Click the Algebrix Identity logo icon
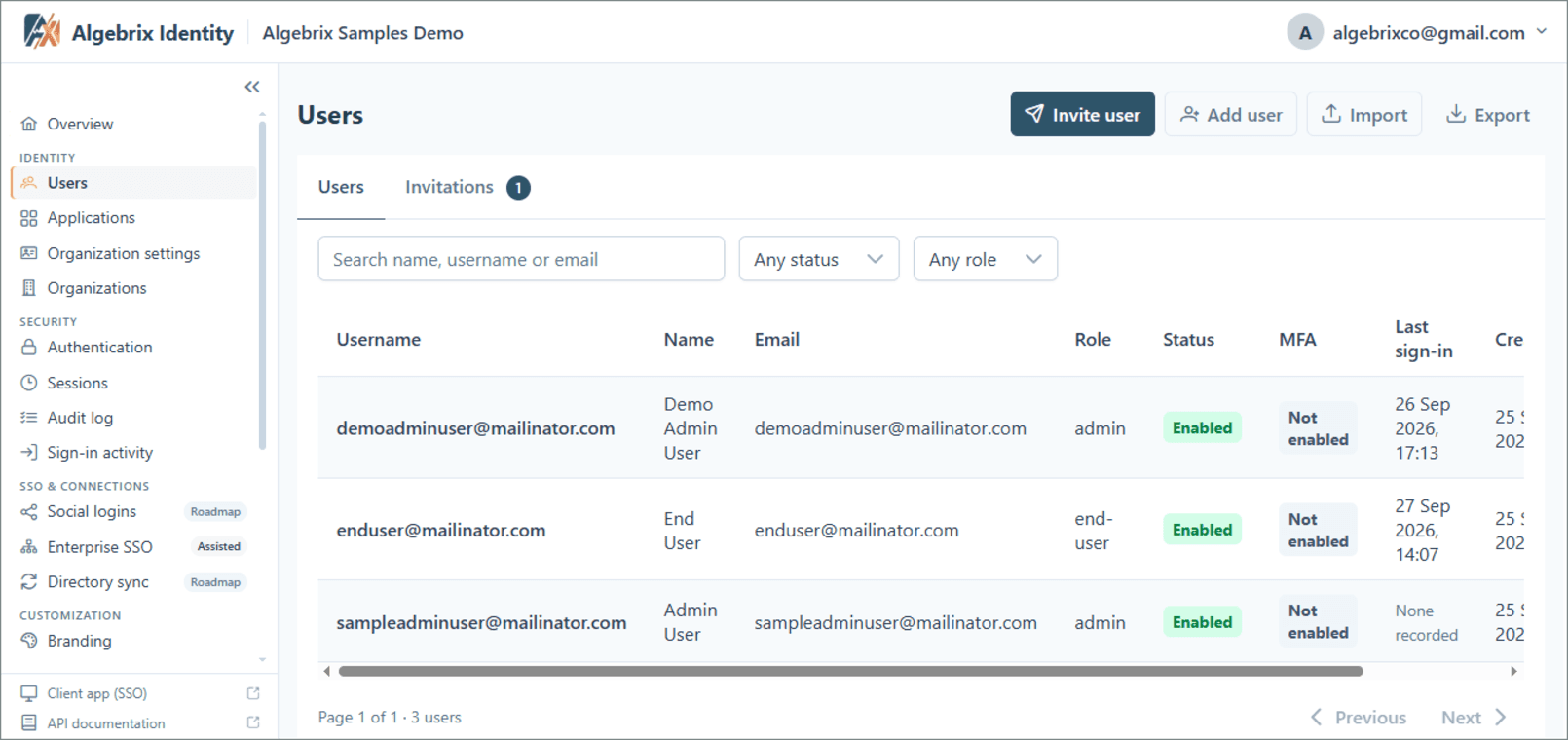This screenshot has height=740, width=1568. 42,31
